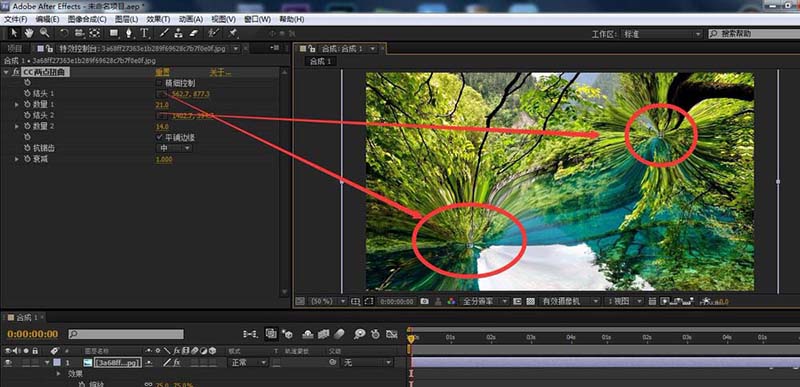Select the Zoom magnifier tool
800x387 pixels.
[44, 33]
